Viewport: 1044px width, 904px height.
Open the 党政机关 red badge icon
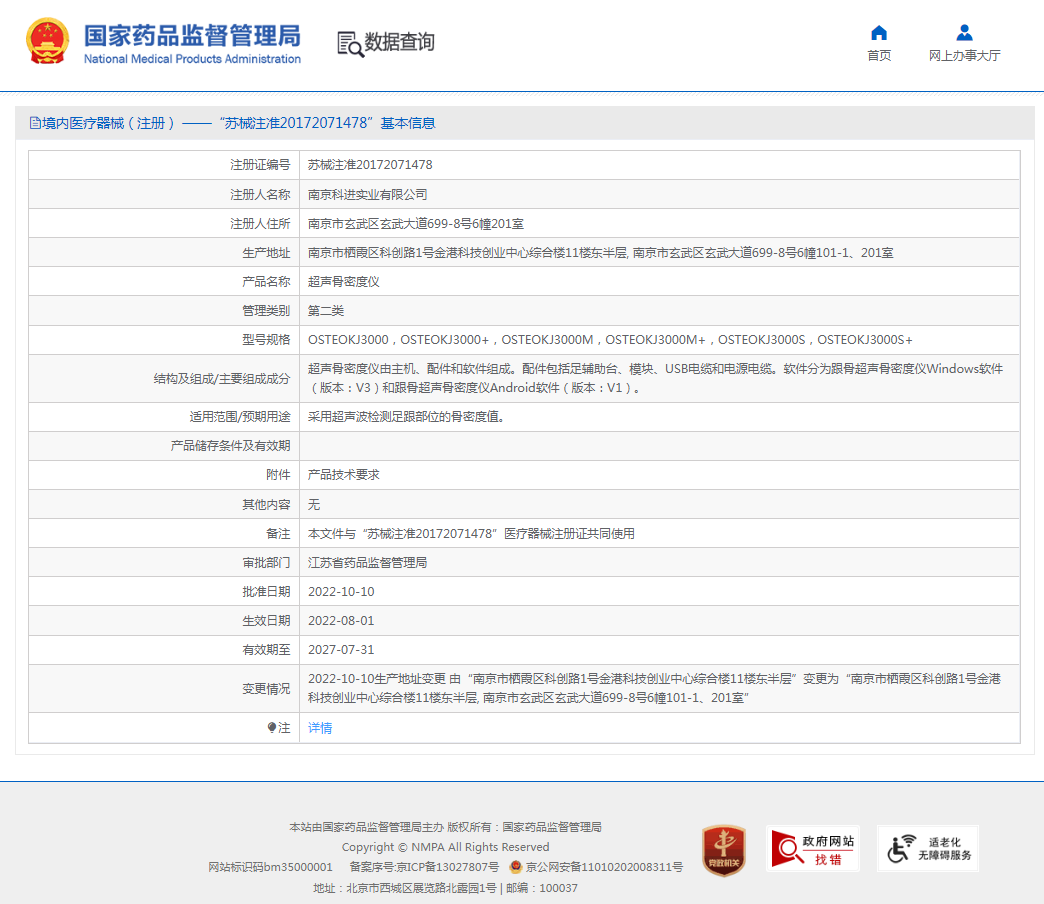(x=723, y=850)
